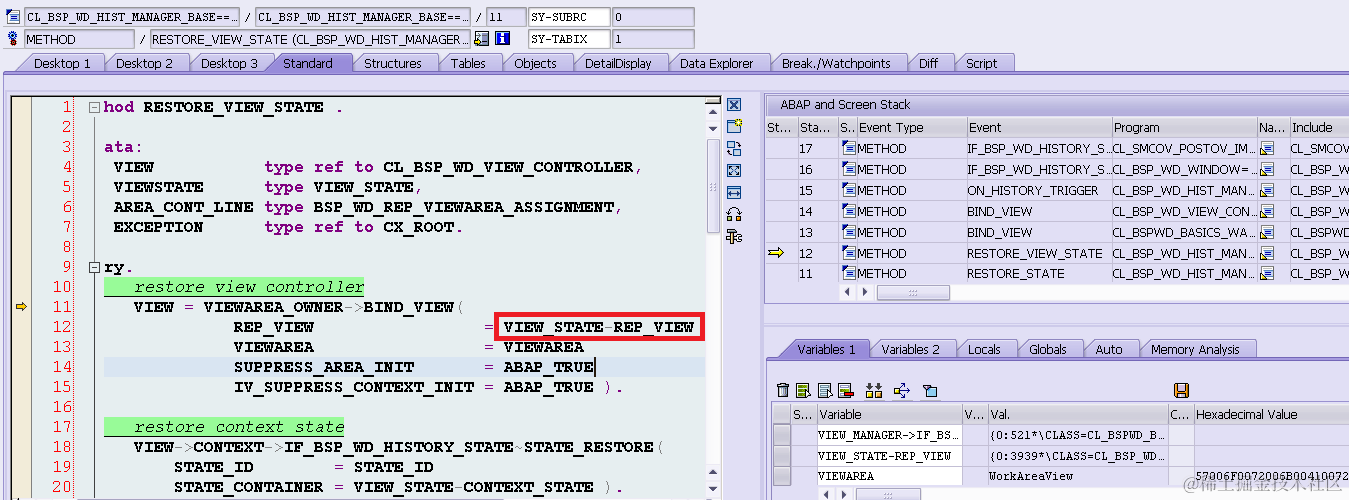Click the VIEW_STATE-REP_VIEW variable name cell
The height and width of the screenshot is (500, 1349).
coord(888,455)
